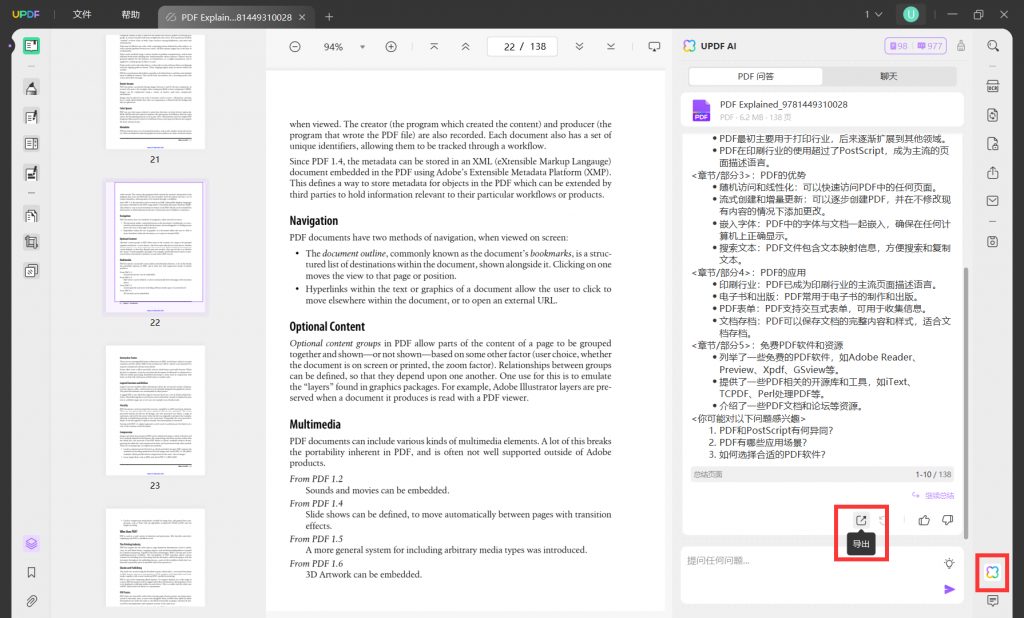This screenshot has height=618, width=1024.
Task: Share this file icon
Action: pos(993,172)
